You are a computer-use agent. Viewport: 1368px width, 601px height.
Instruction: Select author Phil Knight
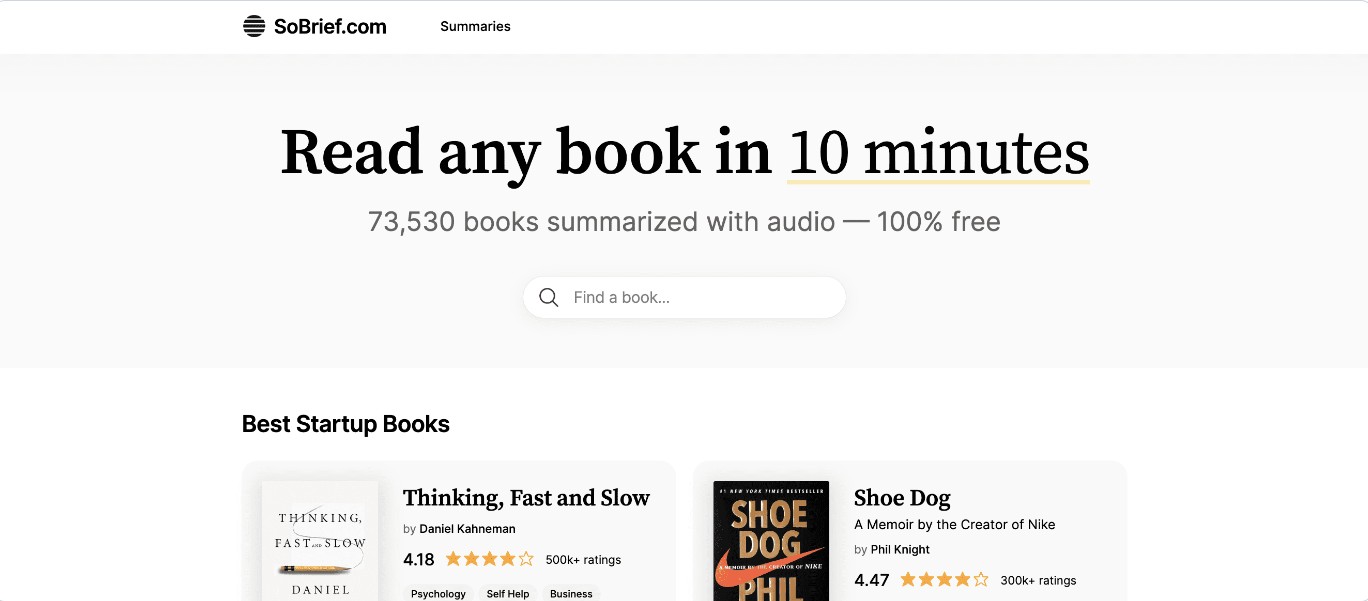click(x=900, y=549)
